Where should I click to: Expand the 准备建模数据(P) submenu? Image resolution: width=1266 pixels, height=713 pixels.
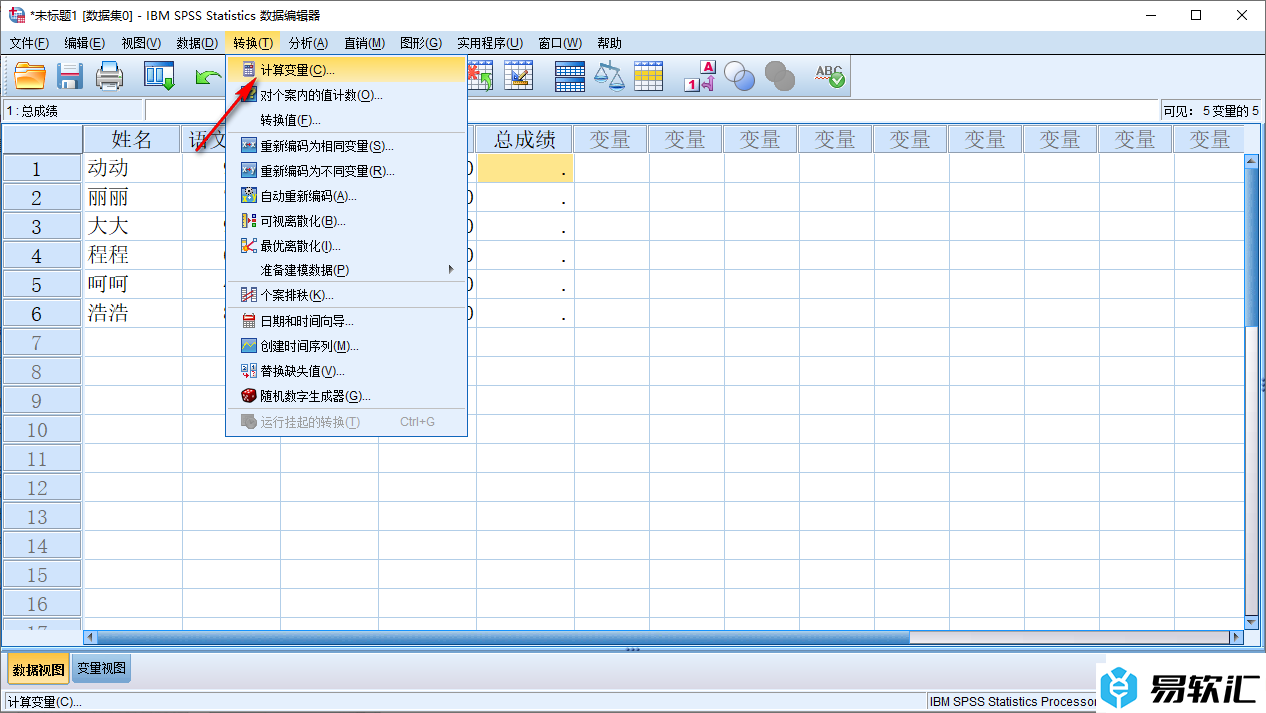[346, 270]
